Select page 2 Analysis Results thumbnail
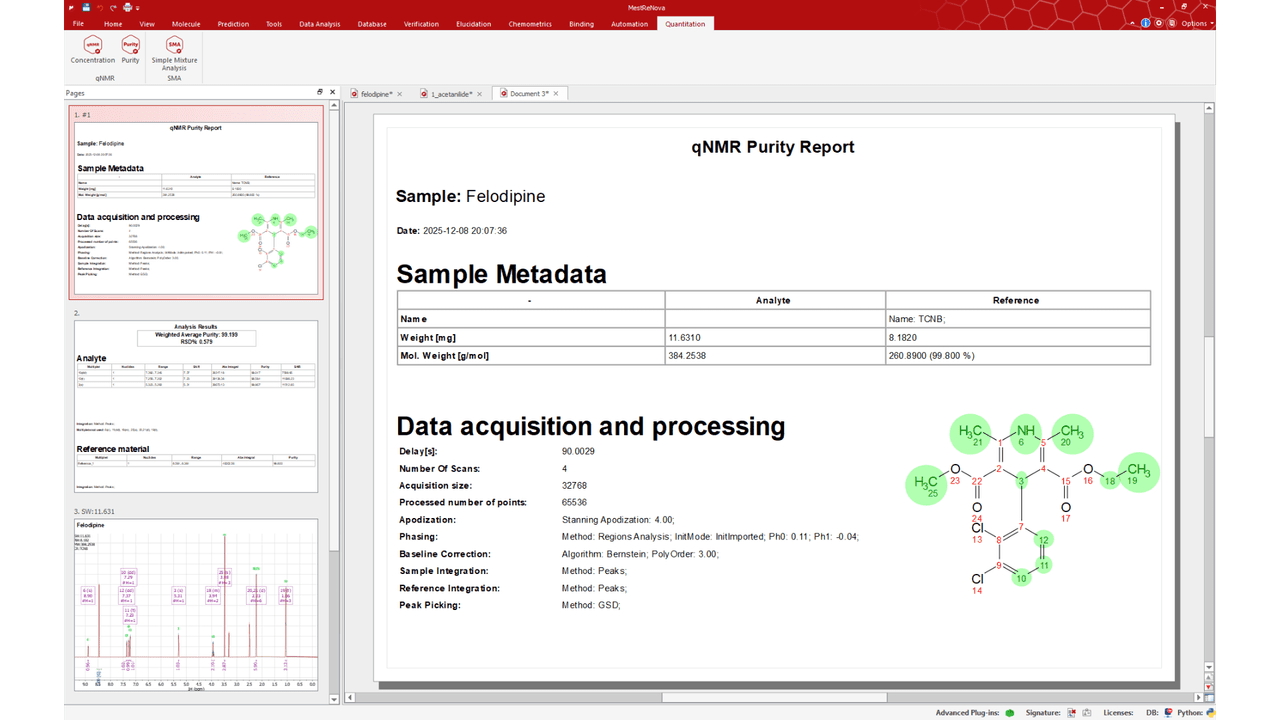 click(196, 406)
